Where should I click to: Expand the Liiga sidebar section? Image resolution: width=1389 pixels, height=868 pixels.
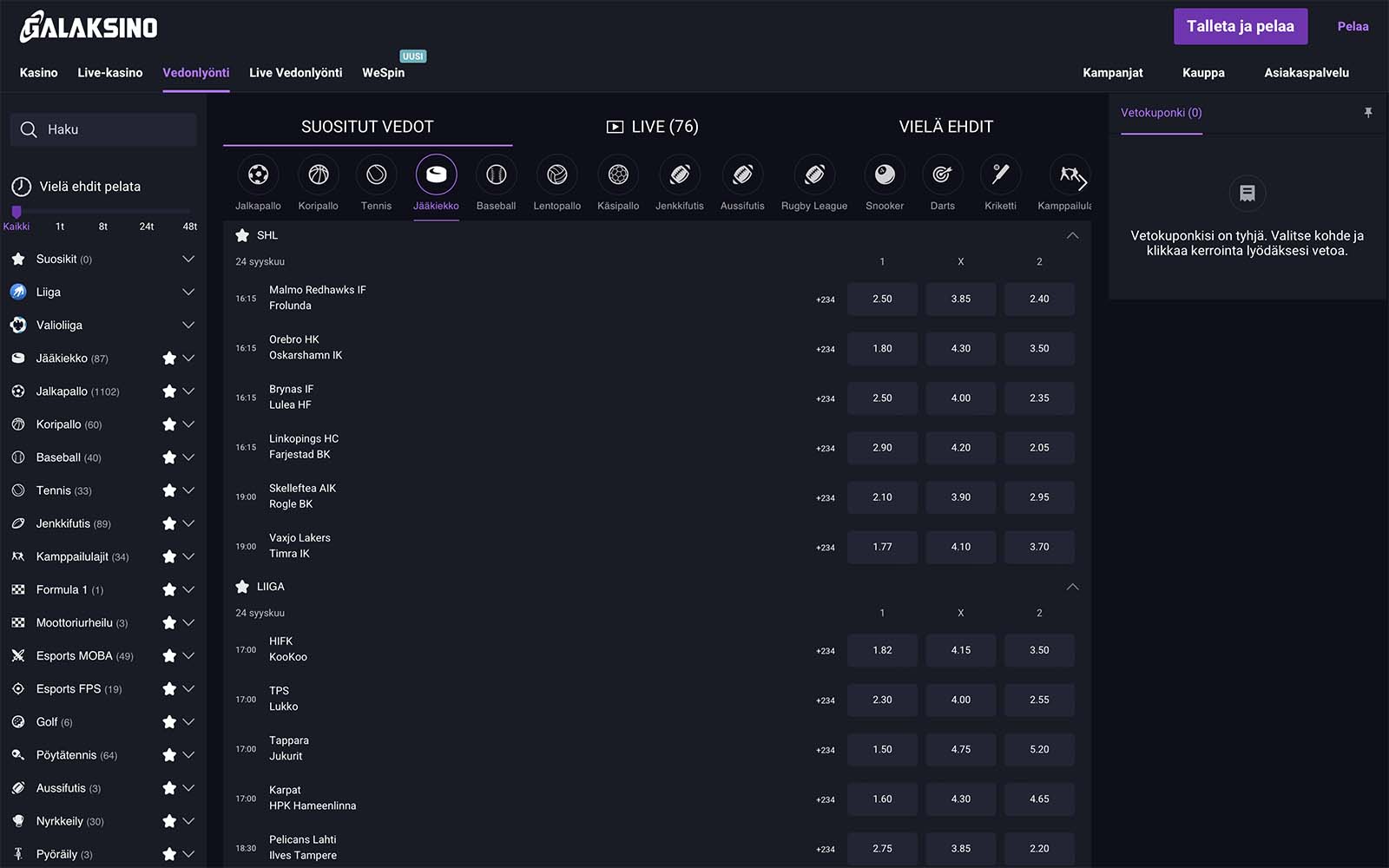[188, 293]
